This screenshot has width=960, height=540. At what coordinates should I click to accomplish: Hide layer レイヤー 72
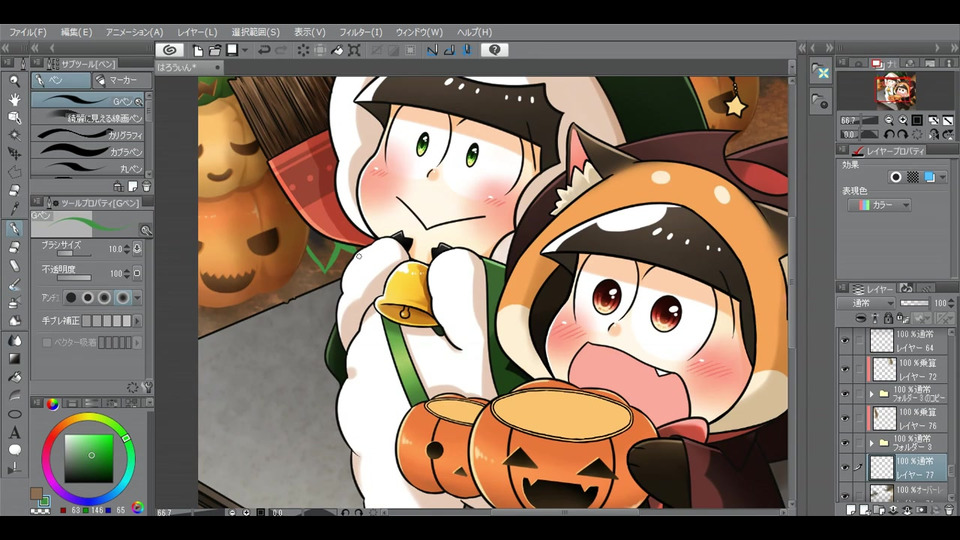tap(845, 369)
